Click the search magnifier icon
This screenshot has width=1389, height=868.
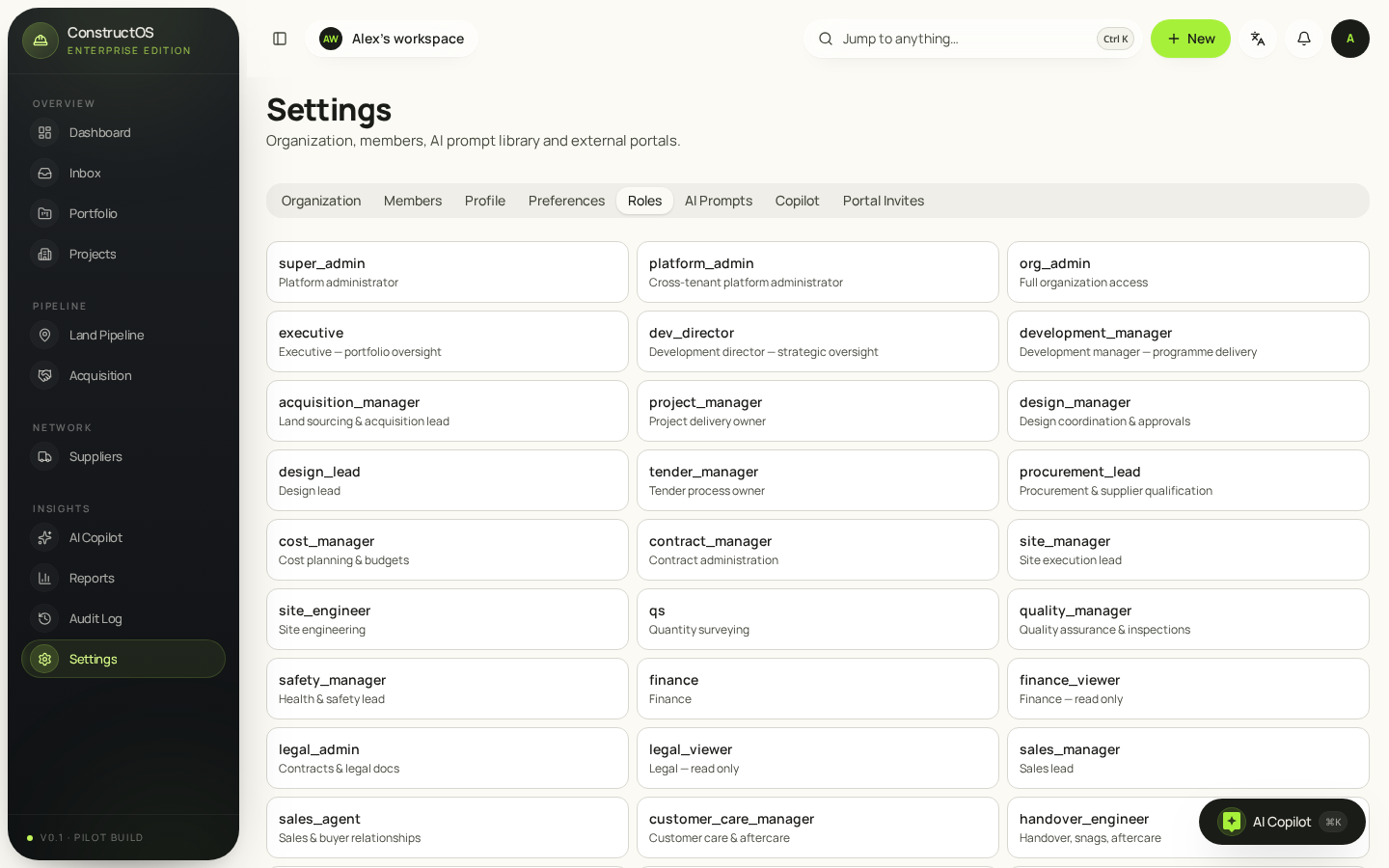pyautogui.click(x=826, y=39)
